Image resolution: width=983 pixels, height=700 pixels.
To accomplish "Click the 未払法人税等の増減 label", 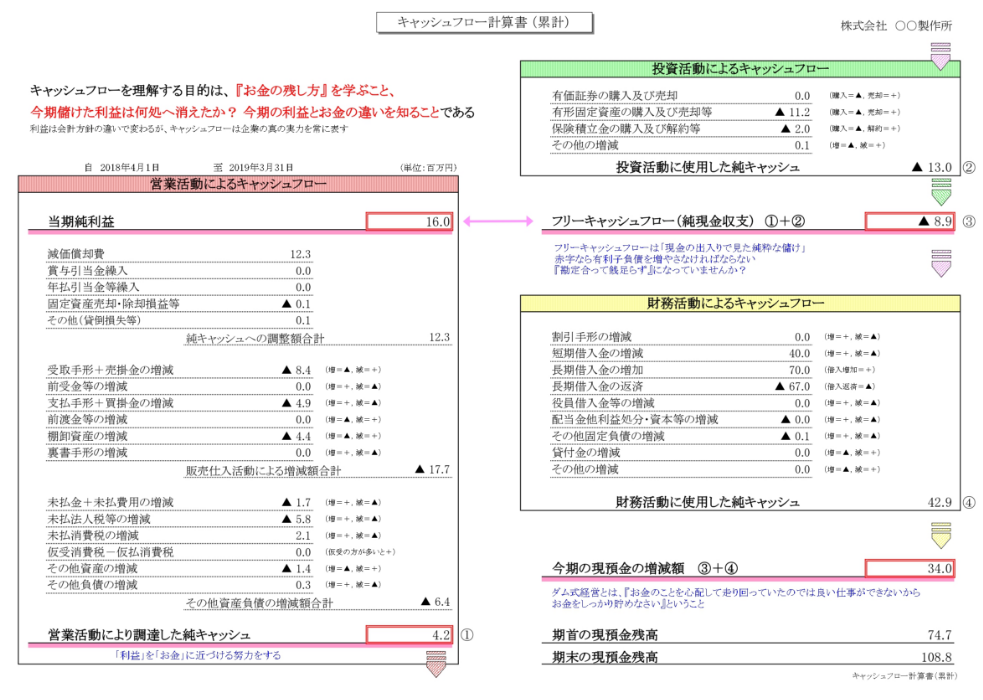I will click(99, 519).
